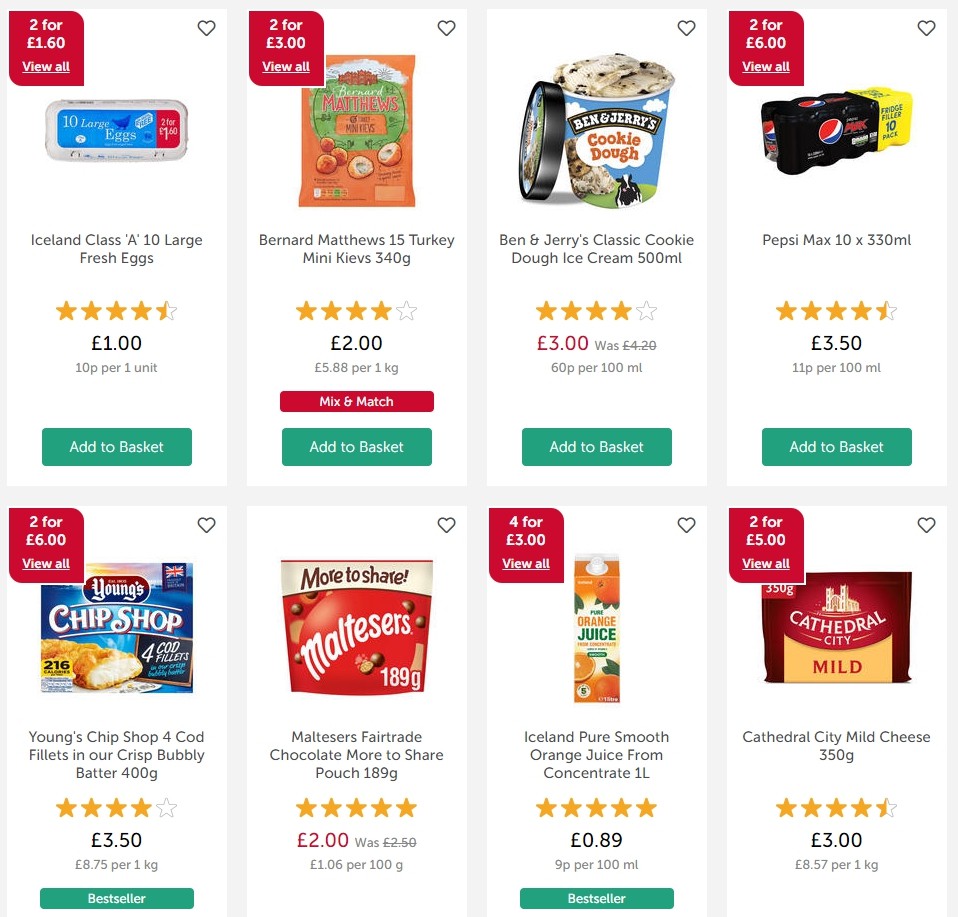The width and height of the screenshot is (958, 917).
Task: Click the first star on Pepsi Max rating
Action: click(x=787, y=311)
